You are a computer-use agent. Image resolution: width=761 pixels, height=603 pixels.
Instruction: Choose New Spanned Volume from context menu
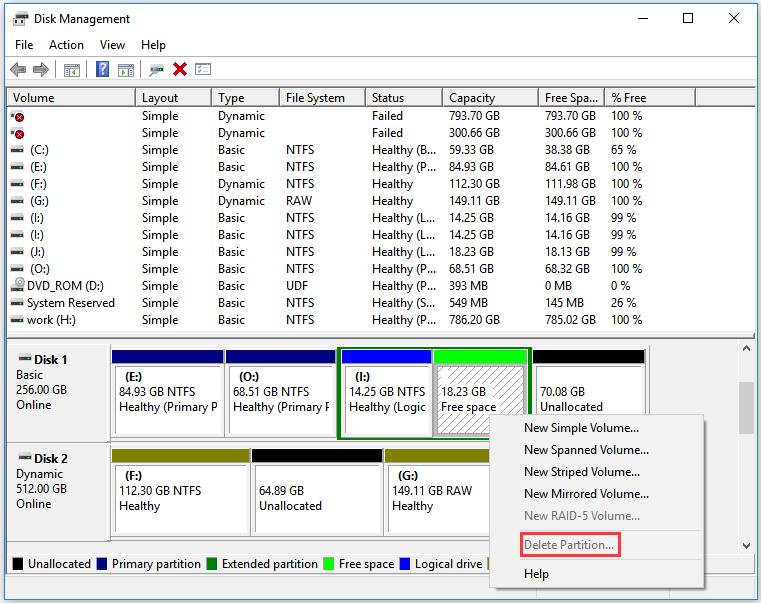(596, 450)
